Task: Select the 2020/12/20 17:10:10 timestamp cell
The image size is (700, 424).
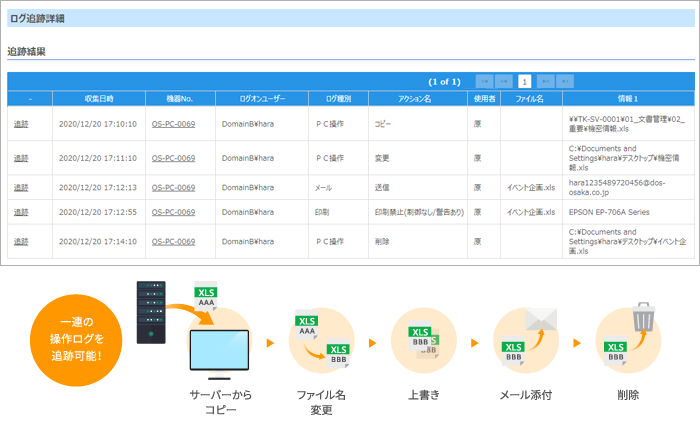Action: (98, 124)
